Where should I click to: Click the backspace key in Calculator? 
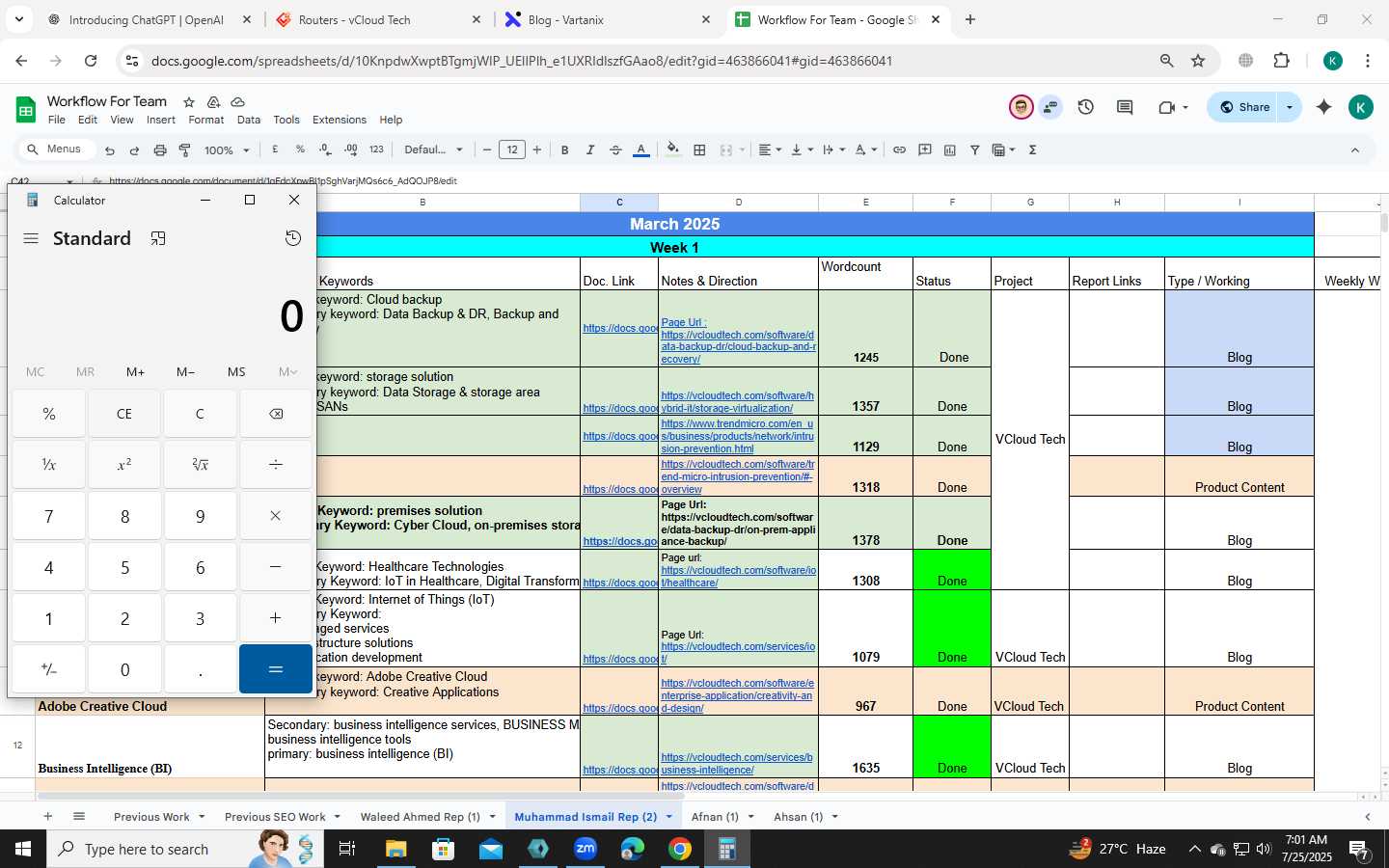(276, 414)
